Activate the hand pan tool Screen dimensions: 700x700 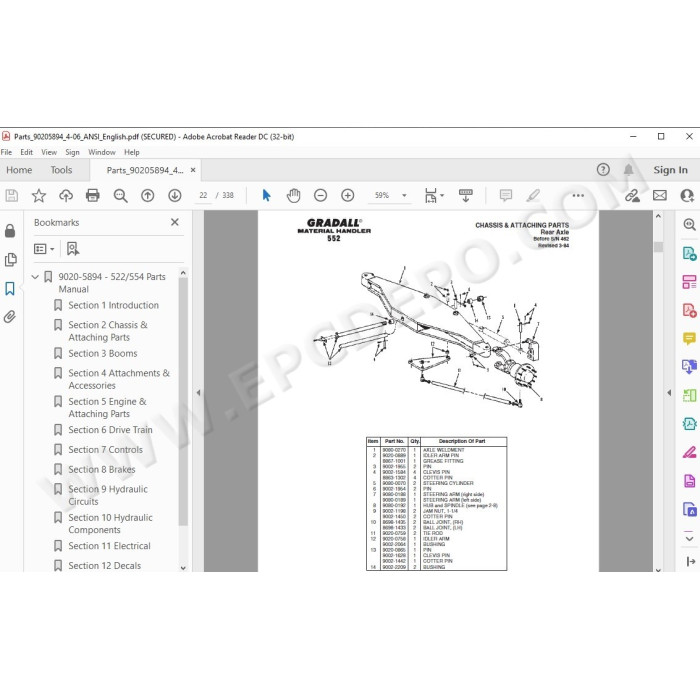[293, 196]
